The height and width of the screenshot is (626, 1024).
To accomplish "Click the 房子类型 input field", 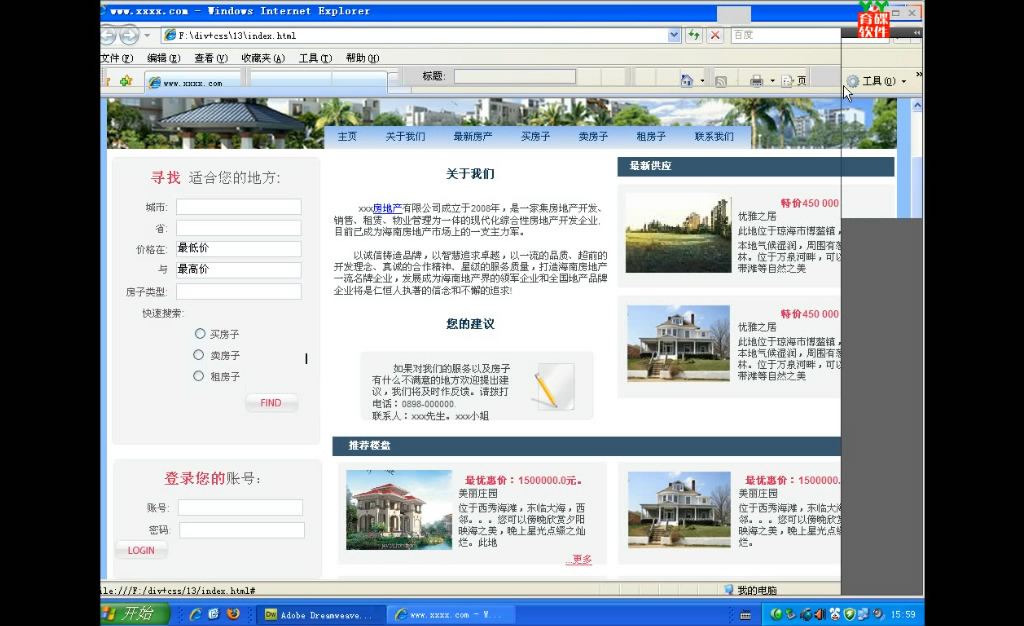I will tap(238, 291).
